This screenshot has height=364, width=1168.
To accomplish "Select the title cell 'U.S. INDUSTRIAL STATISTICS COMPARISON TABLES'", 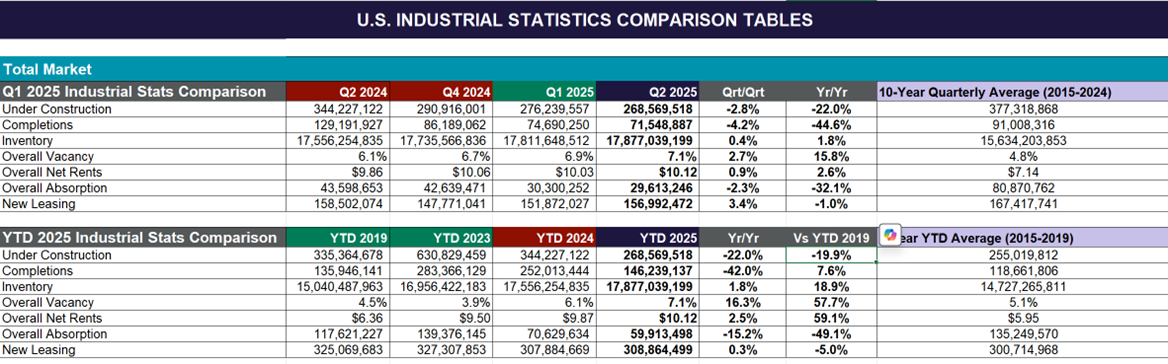I will (584, 20).
